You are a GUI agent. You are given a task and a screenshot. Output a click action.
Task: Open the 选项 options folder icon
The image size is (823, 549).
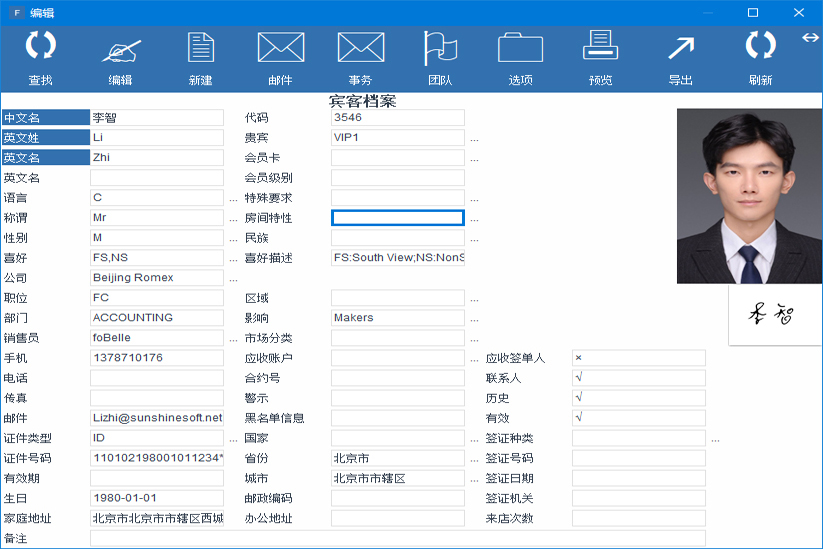520,48
